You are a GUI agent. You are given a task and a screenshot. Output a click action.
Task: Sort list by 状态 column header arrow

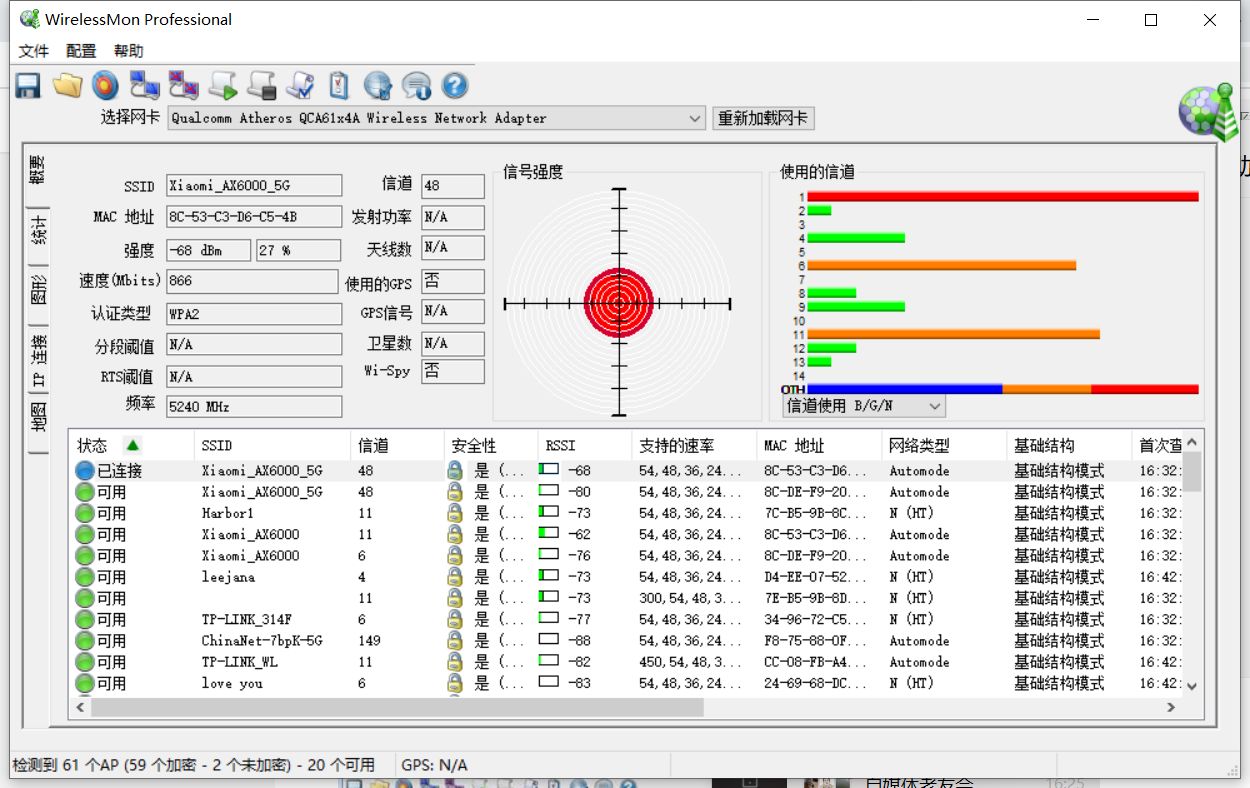click(132, 445)
